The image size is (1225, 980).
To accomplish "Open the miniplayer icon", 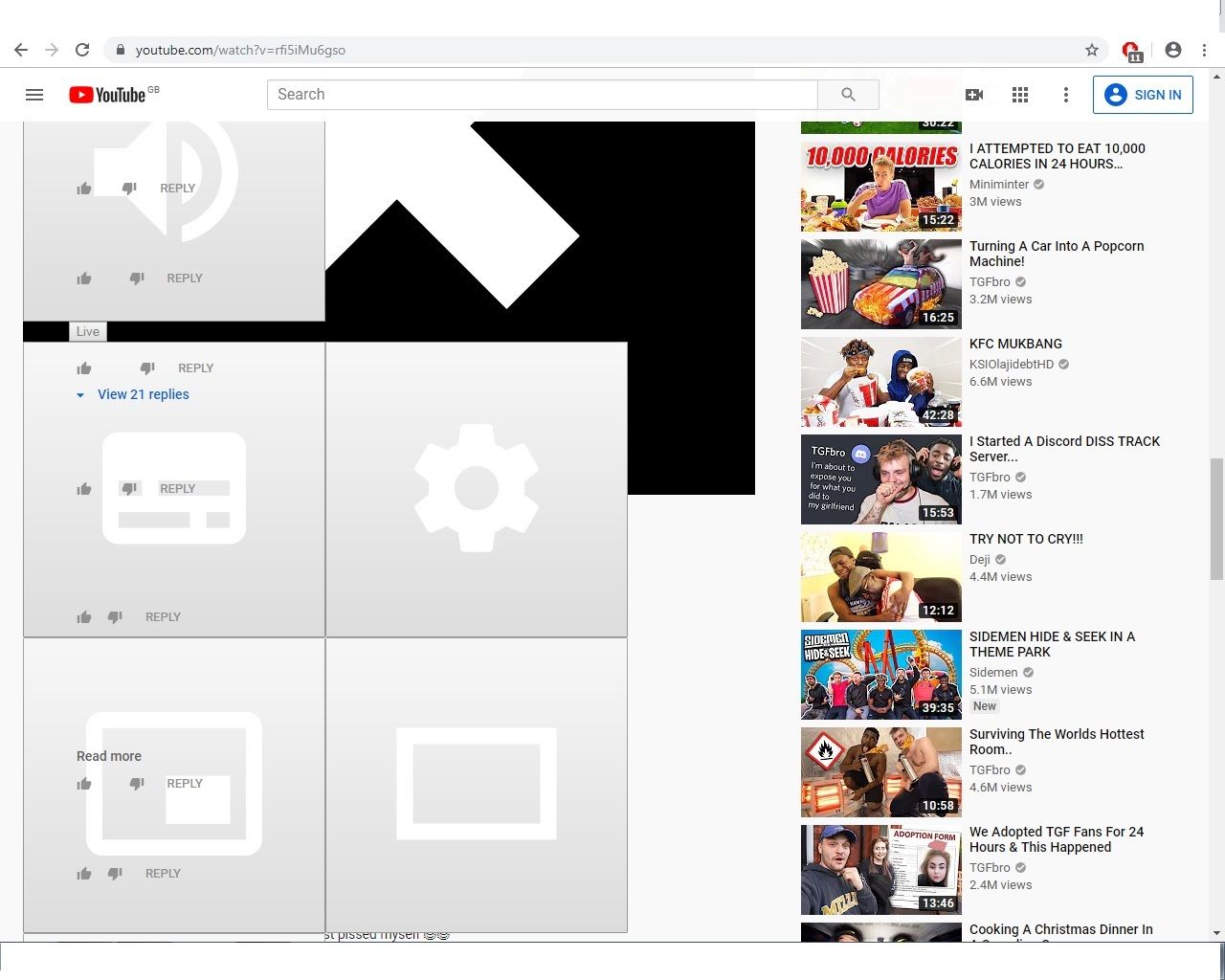I will (174, 784).
